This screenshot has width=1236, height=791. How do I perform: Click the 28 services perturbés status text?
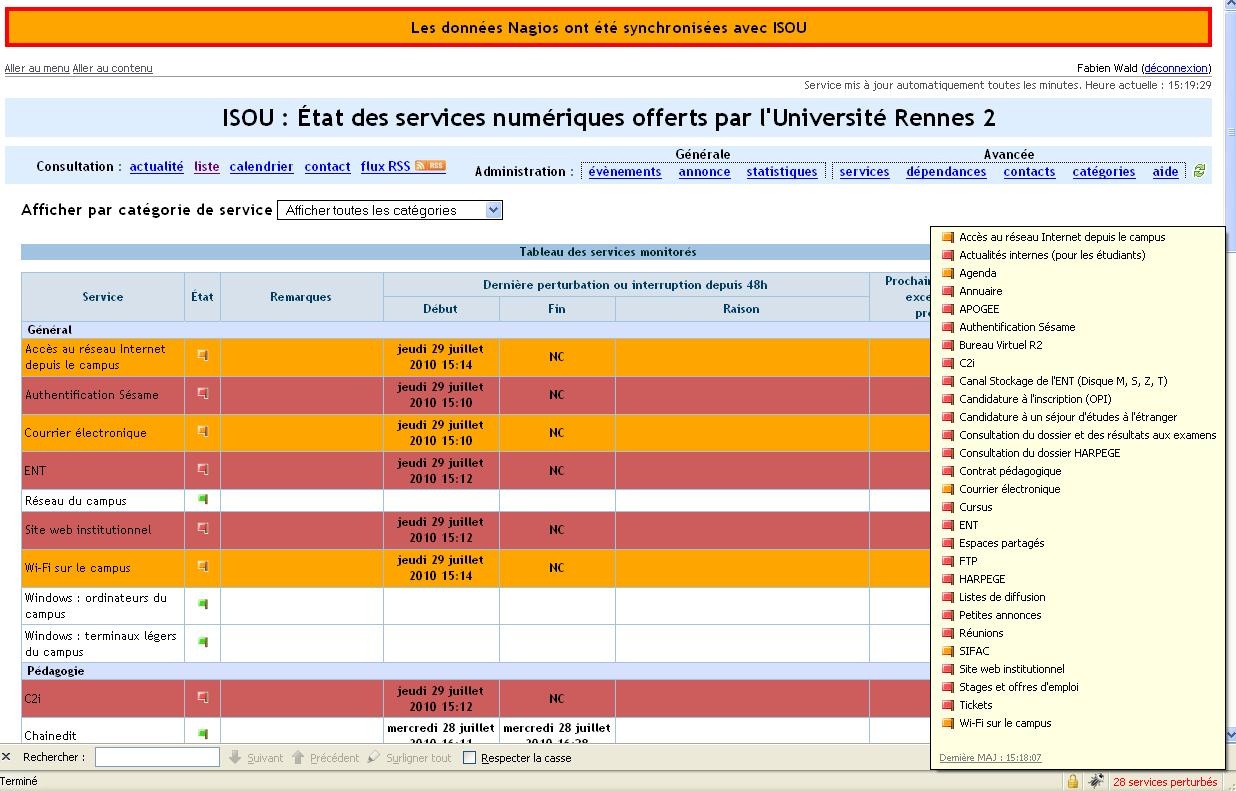point(1165,782)
